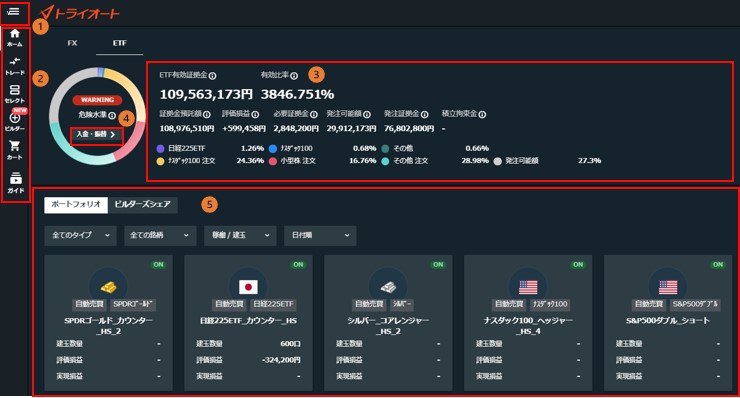Click info icon next to ETF有効証拠金

[x=212, y=76]
